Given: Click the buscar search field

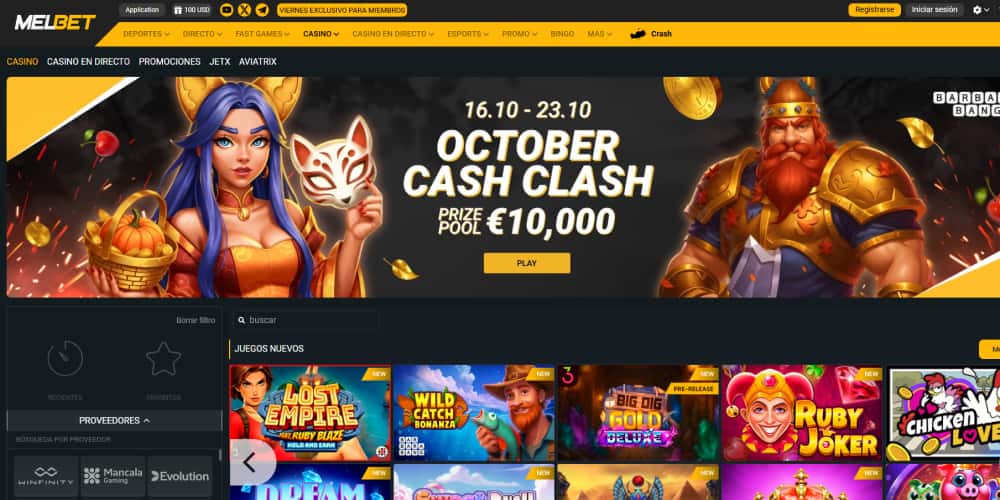Looking at the screenshot, I should coord(305,320).
